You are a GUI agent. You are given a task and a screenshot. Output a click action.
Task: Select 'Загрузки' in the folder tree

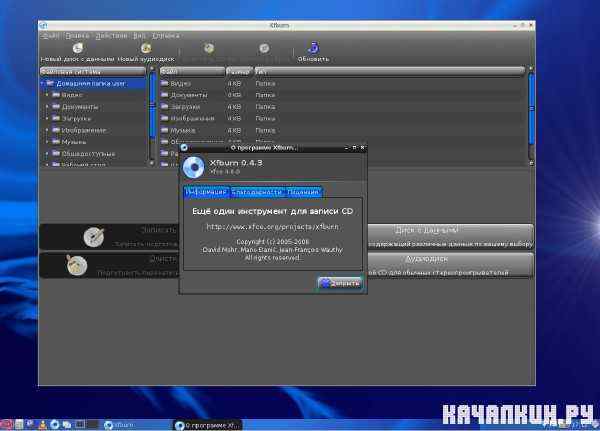(76, 118)
